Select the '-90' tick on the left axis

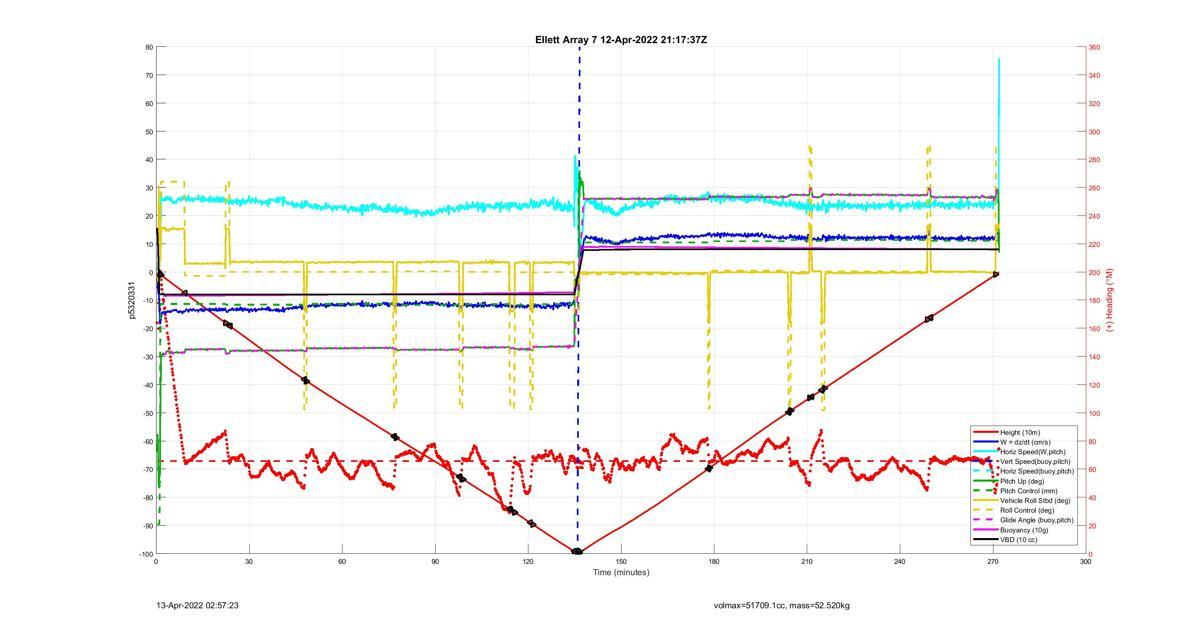147,526
